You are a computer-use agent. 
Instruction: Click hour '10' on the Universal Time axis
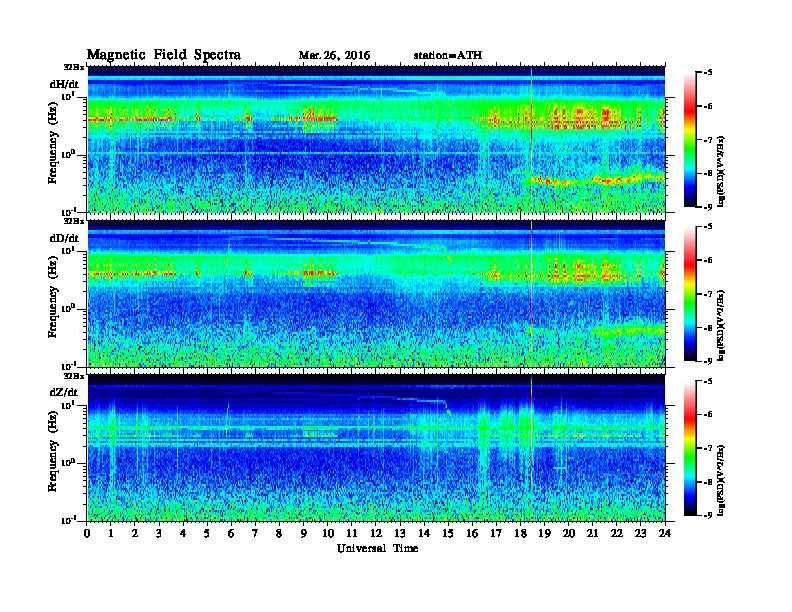point(327,534)
